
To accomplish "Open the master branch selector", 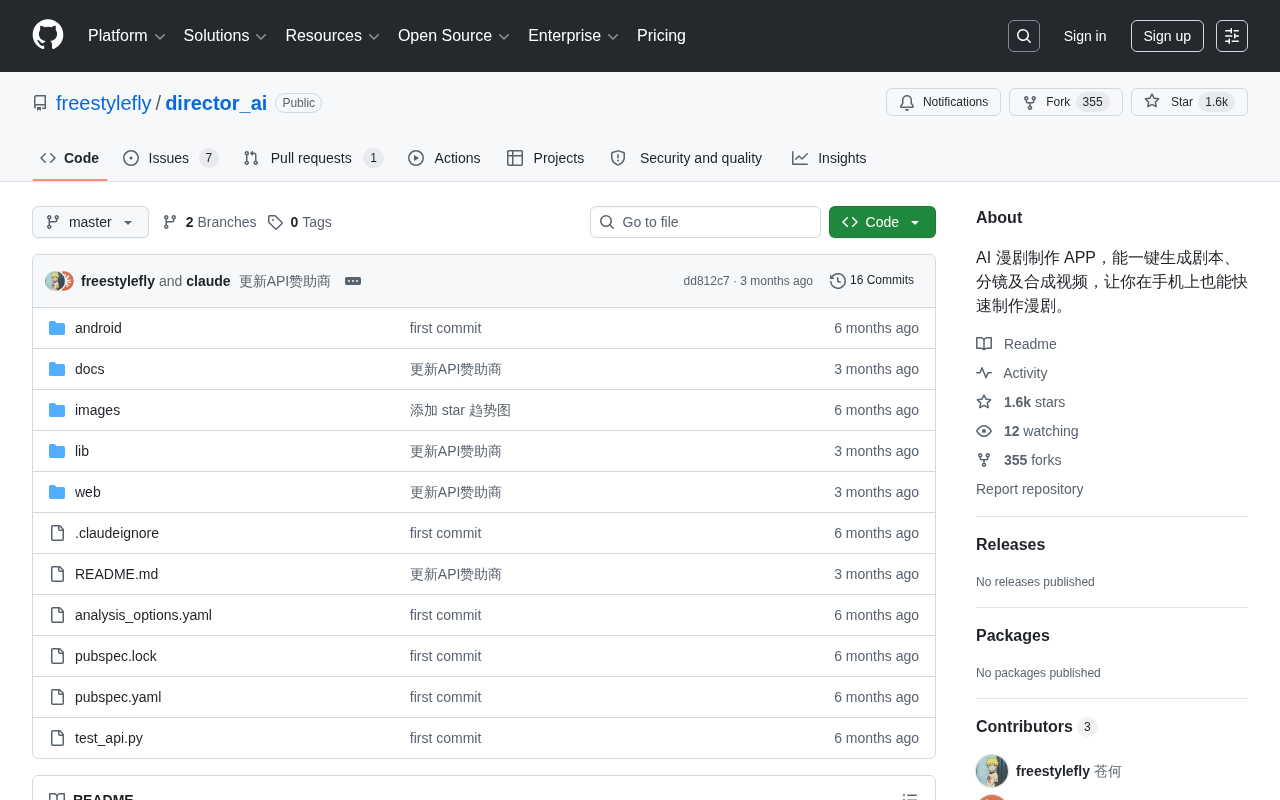I will coord(90,222).
